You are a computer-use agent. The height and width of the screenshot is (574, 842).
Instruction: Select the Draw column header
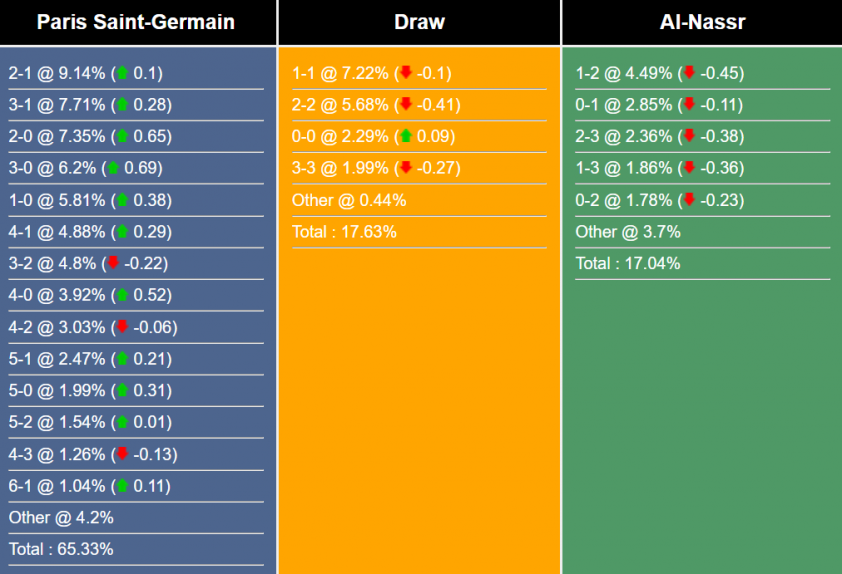[420, 22]
